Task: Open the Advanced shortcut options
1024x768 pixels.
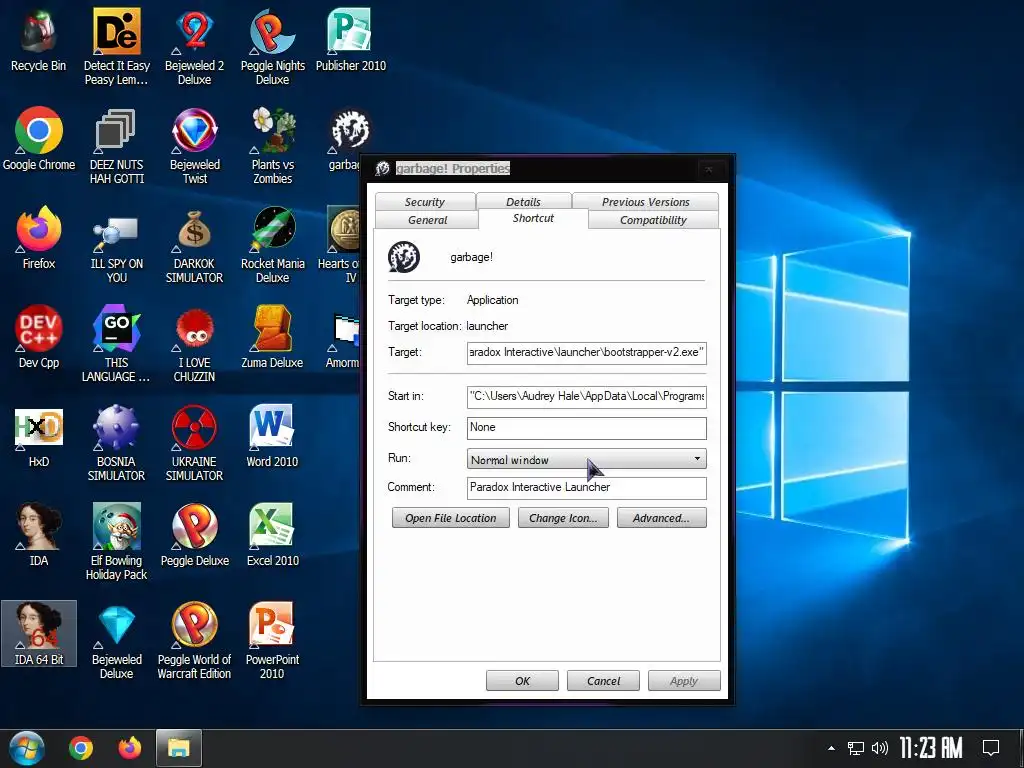Action: pyautogui.click(x=662, y=518)
